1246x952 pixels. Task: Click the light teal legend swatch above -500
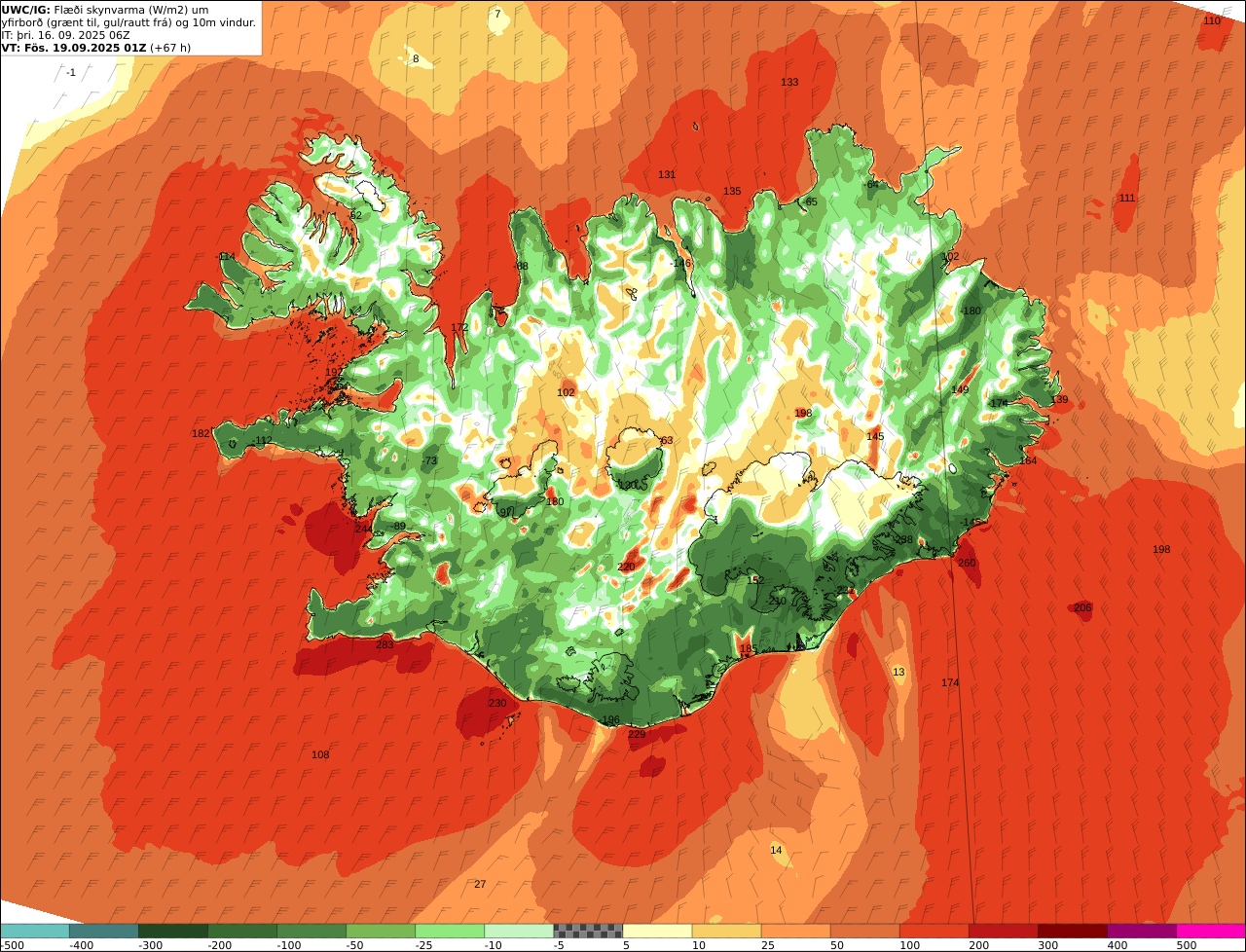click(x=35, y=931)
